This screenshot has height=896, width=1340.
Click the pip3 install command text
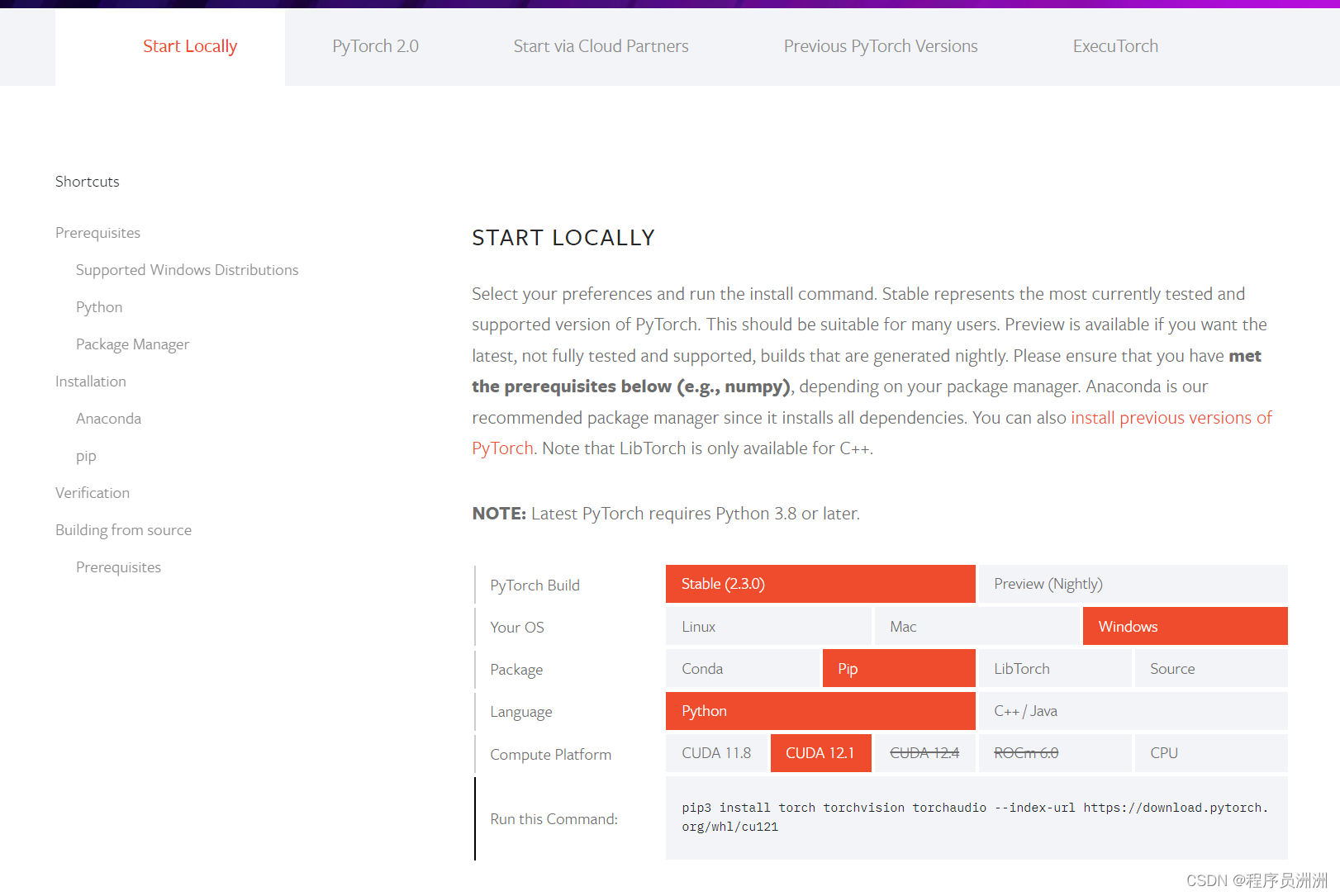coord(975,817)
